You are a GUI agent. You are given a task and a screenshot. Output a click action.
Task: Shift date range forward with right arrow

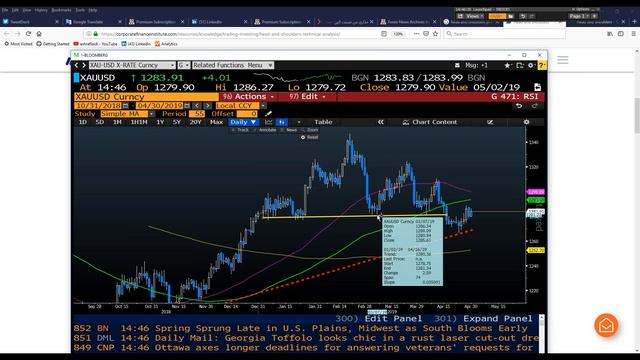pos(207,106)
